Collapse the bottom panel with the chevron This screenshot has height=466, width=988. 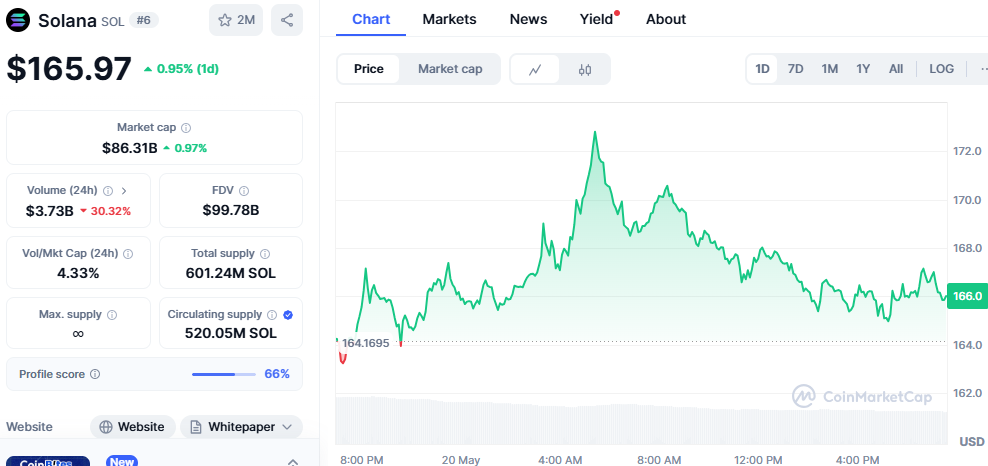coord(292,462)
